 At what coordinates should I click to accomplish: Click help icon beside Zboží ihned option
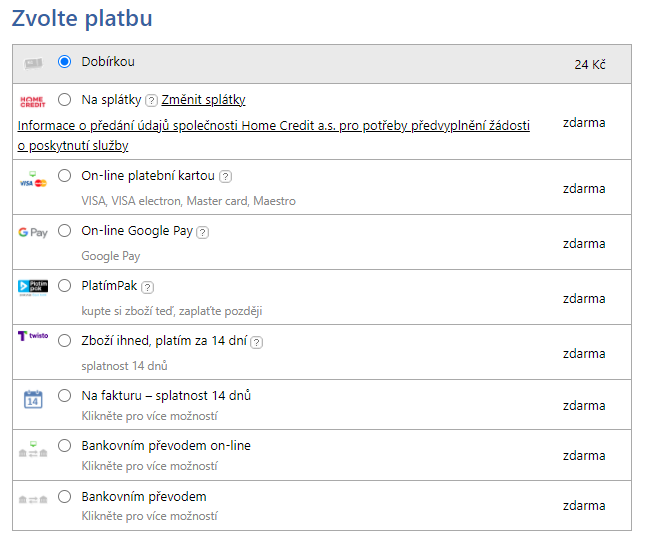coord(256,342)
